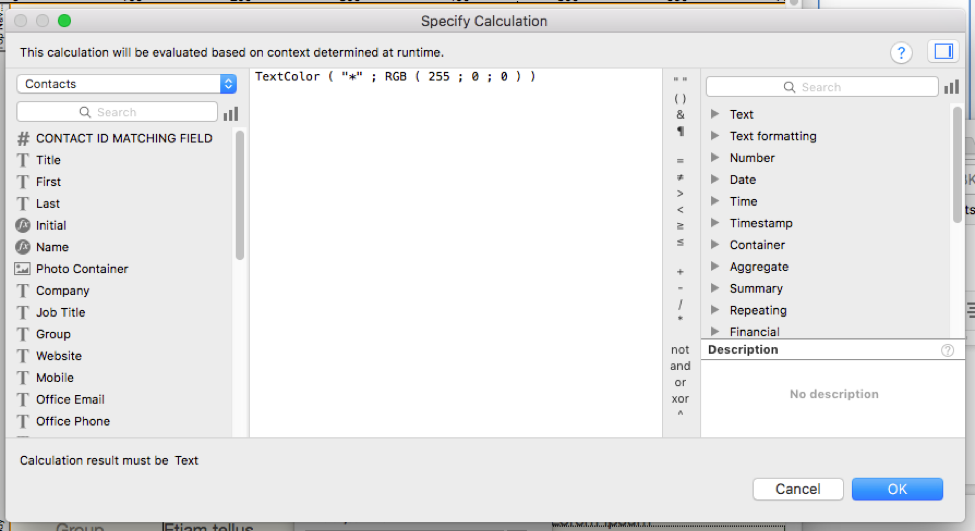Click the Photo Container field icon
The height and width of the screenshot is (531, 975).
point(22,269)
